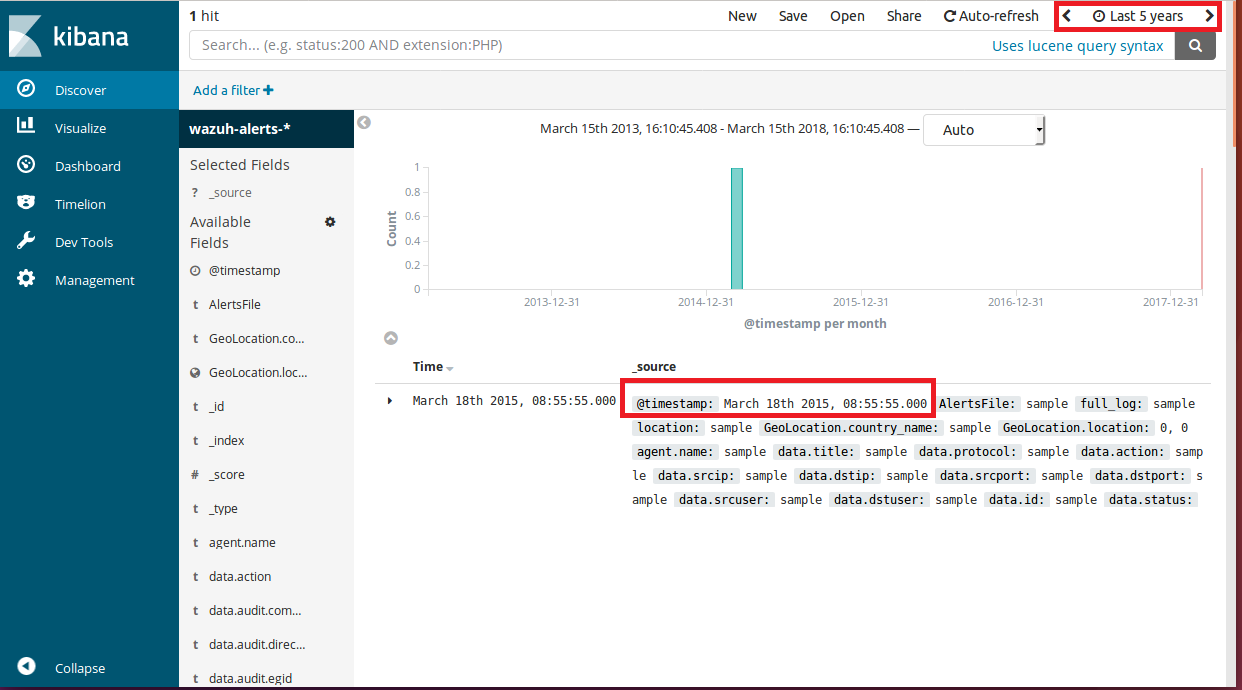
Task: Step time range forward with right chevron
Action: click(x=1209, y=16)
